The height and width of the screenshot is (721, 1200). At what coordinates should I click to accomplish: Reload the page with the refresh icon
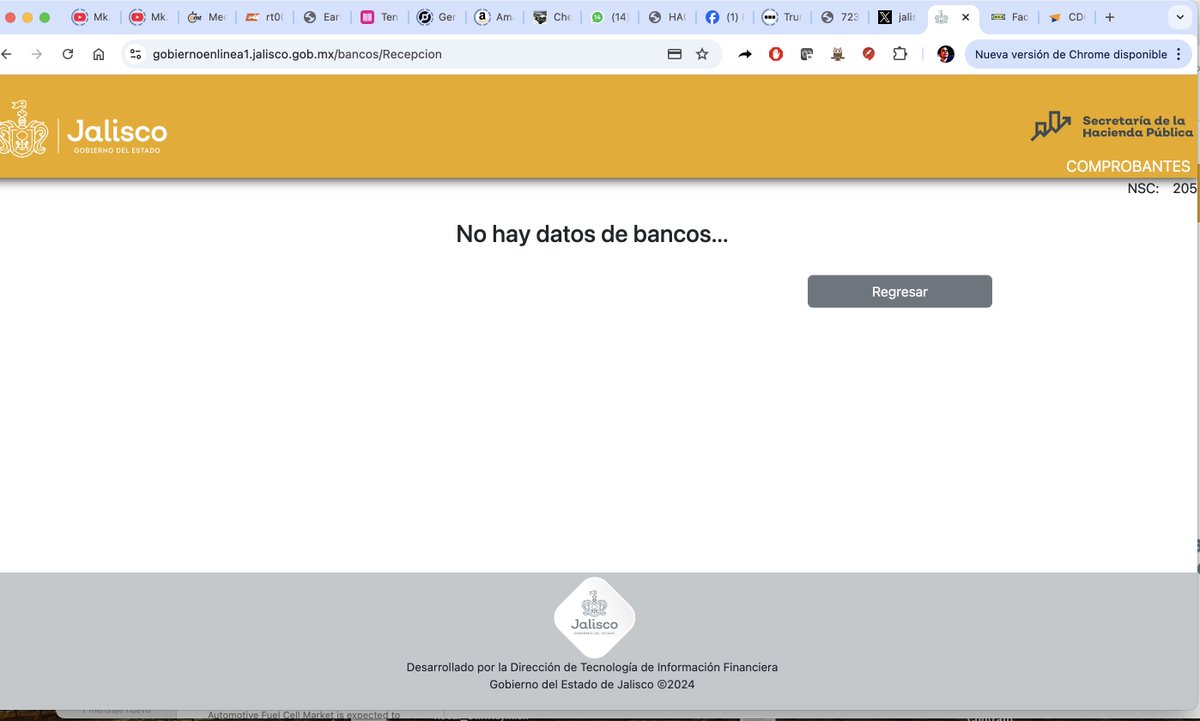click(68, 54)
